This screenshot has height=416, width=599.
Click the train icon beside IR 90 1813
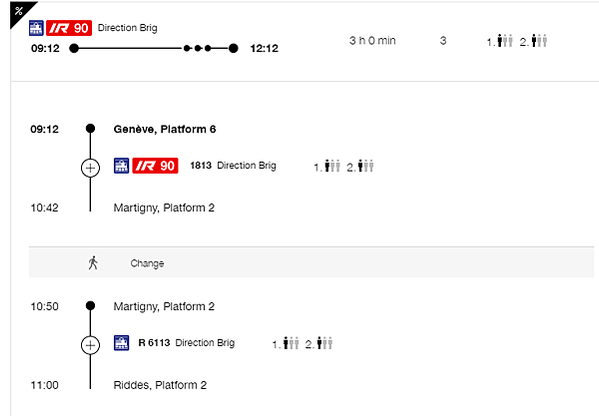pyautogui.click(x=121, y=165)
